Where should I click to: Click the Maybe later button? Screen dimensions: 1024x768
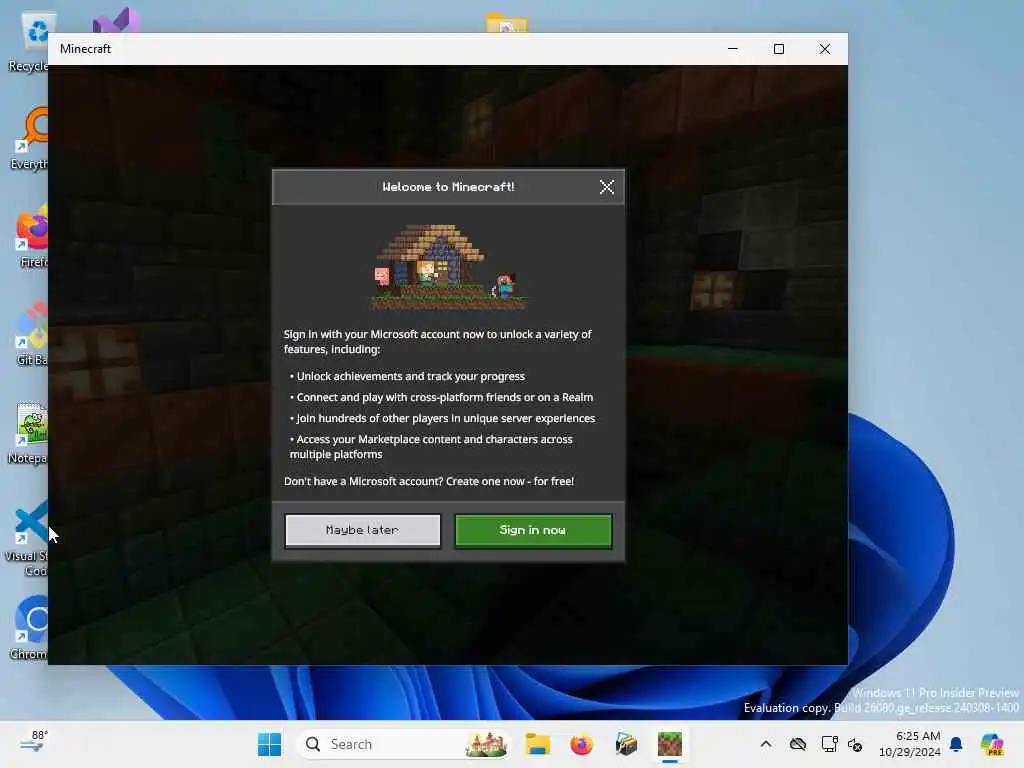pos(362,530)
